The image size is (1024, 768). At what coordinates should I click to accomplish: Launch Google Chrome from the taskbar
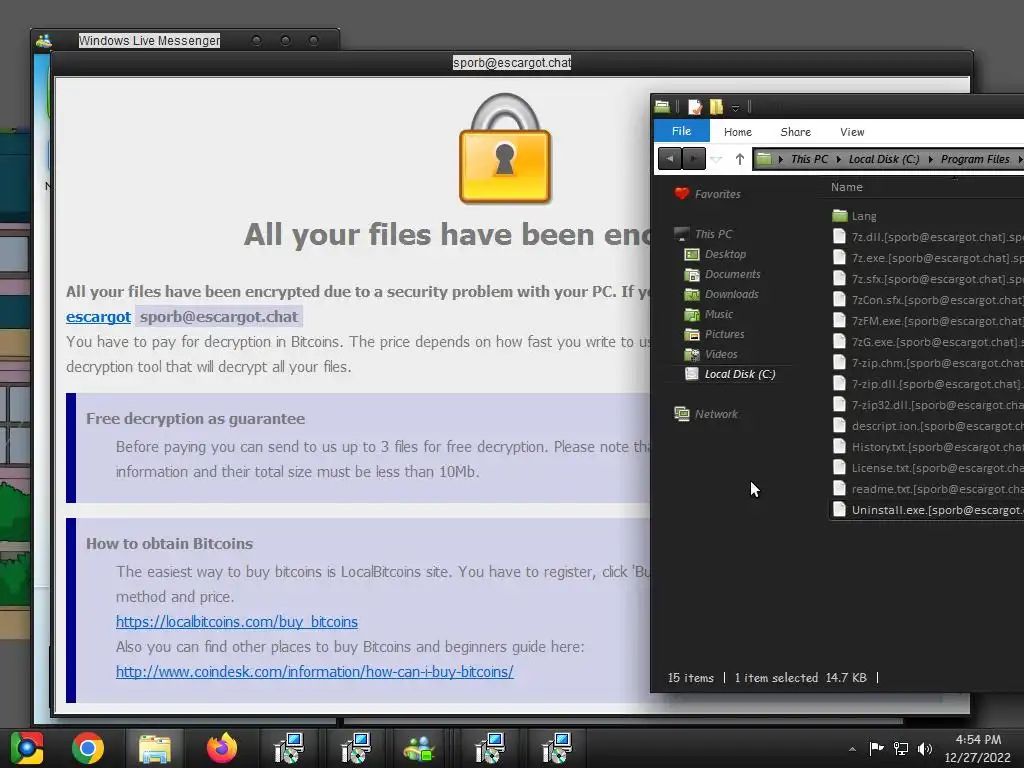[88, 748]
